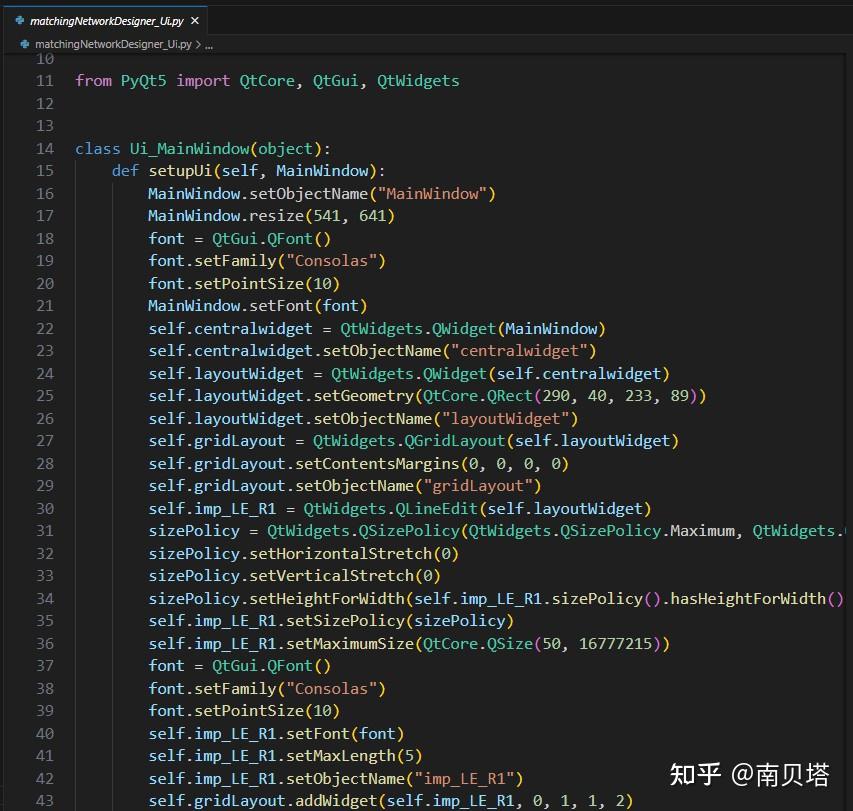The height and width of the screenshot is (811, 853).
Task: Open the breadcrumb ellipsis symbol picker
Action: (208, 44)
